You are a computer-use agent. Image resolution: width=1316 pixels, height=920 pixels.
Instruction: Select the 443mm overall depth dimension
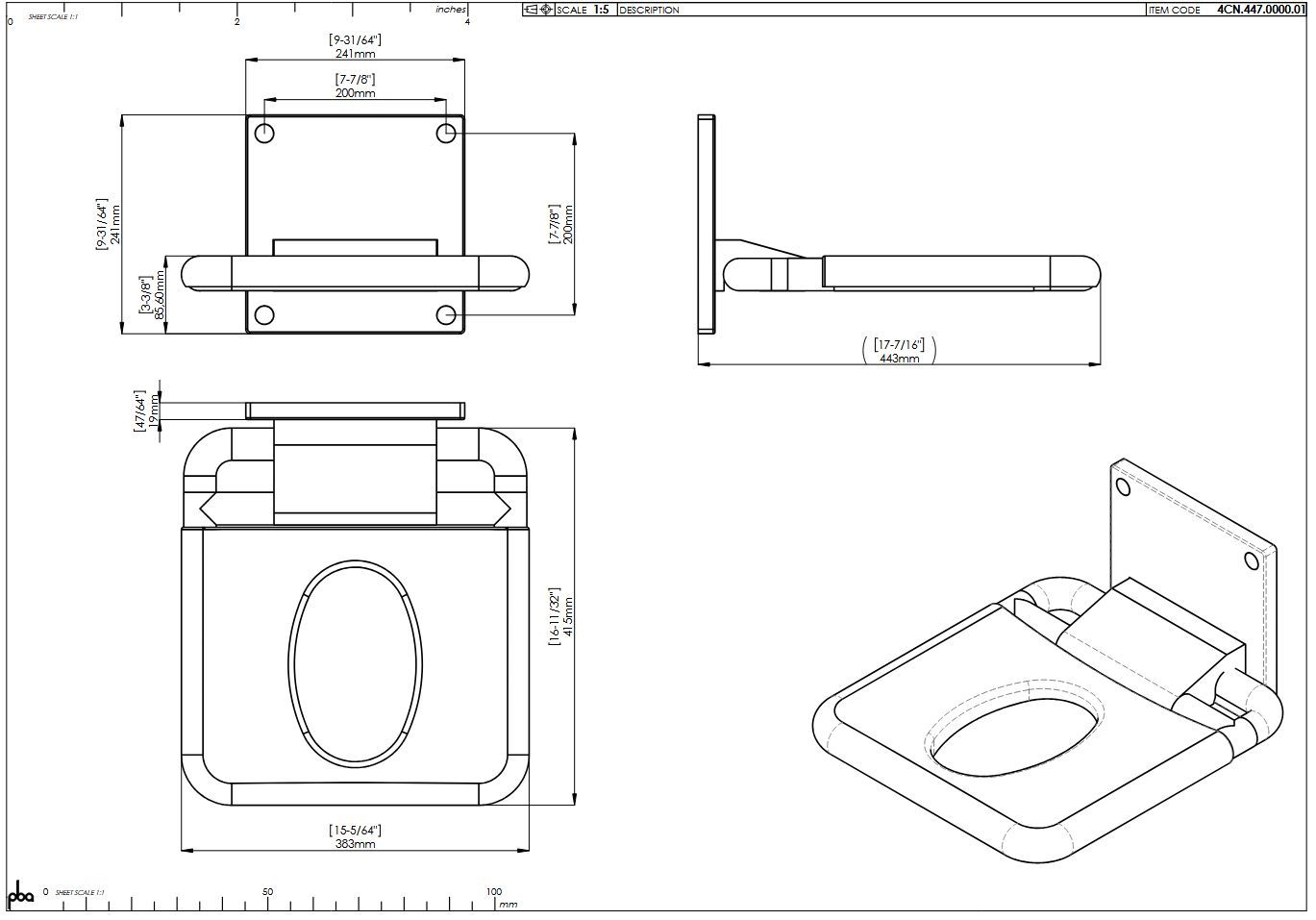click(x=899, y=358)
